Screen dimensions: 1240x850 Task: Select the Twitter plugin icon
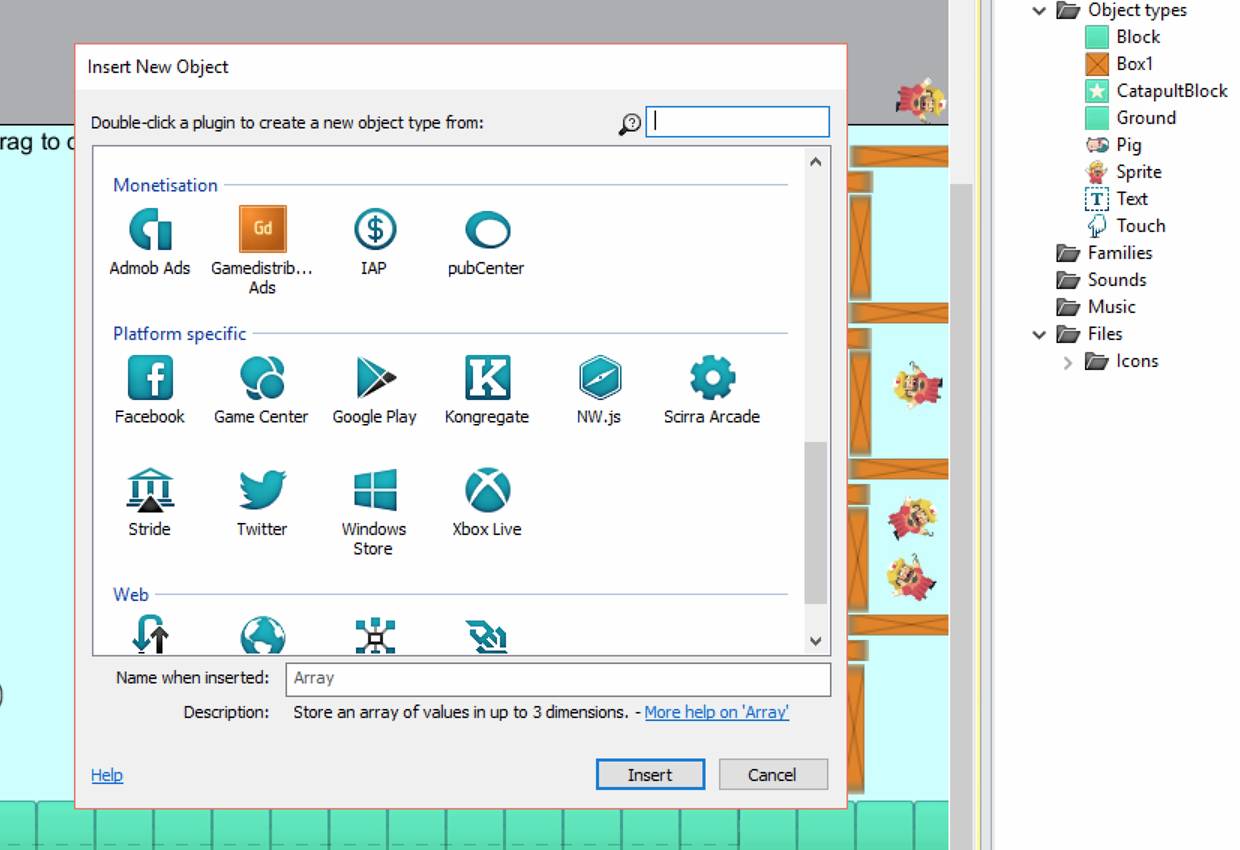(x=262, y=491)
